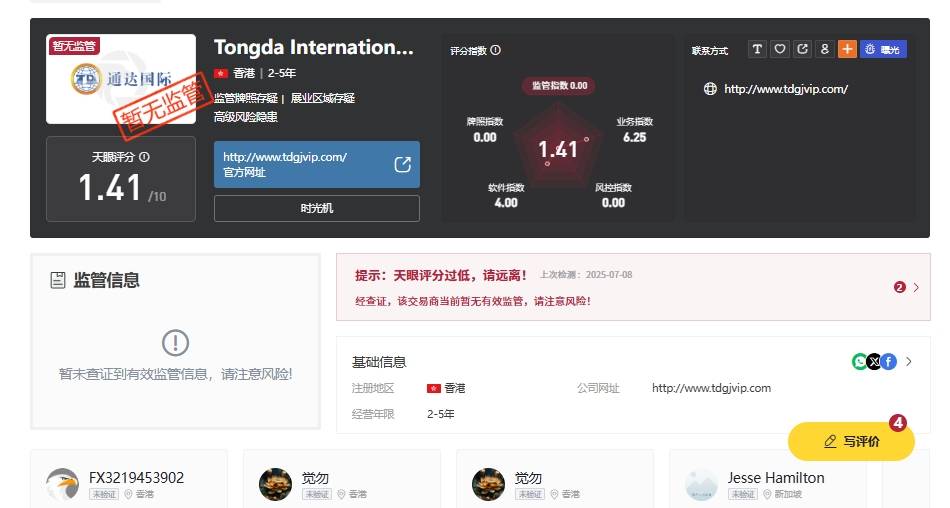This screenshot has width=950, height=508.
Task: Click the blue 曝光 exposure button
Action: click(x=883, y=49)
